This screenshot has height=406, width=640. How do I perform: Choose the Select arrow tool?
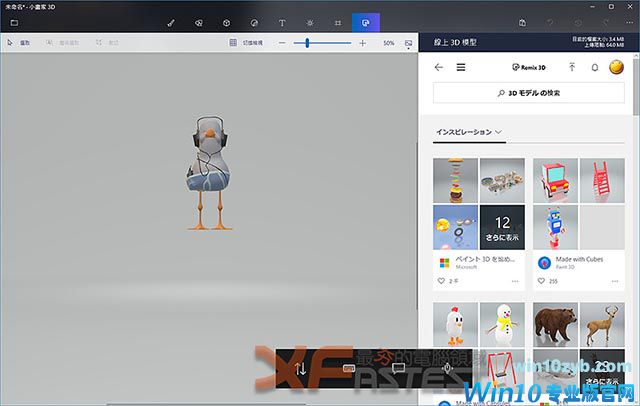click(x=19, y=42)
